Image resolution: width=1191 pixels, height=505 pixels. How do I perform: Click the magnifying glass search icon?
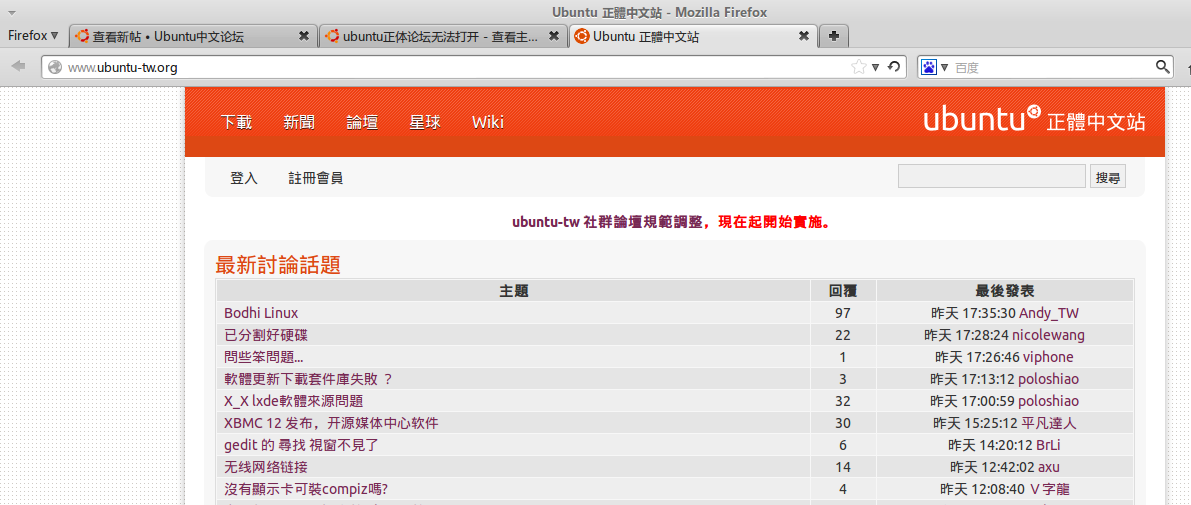1163,67
